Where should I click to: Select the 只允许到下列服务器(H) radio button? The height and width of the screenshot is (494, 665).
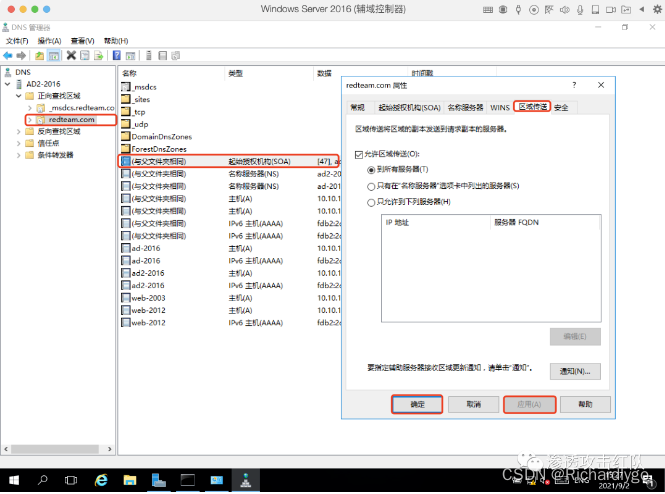tap(371, 202)
